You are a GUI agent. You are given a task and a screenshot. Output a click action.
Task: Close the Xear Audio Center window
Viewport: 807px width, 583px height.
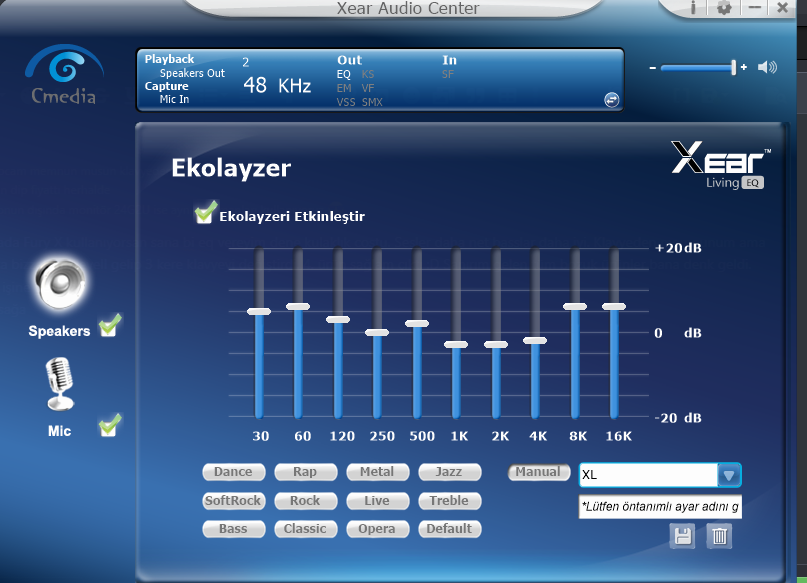(x=782, y=7)
